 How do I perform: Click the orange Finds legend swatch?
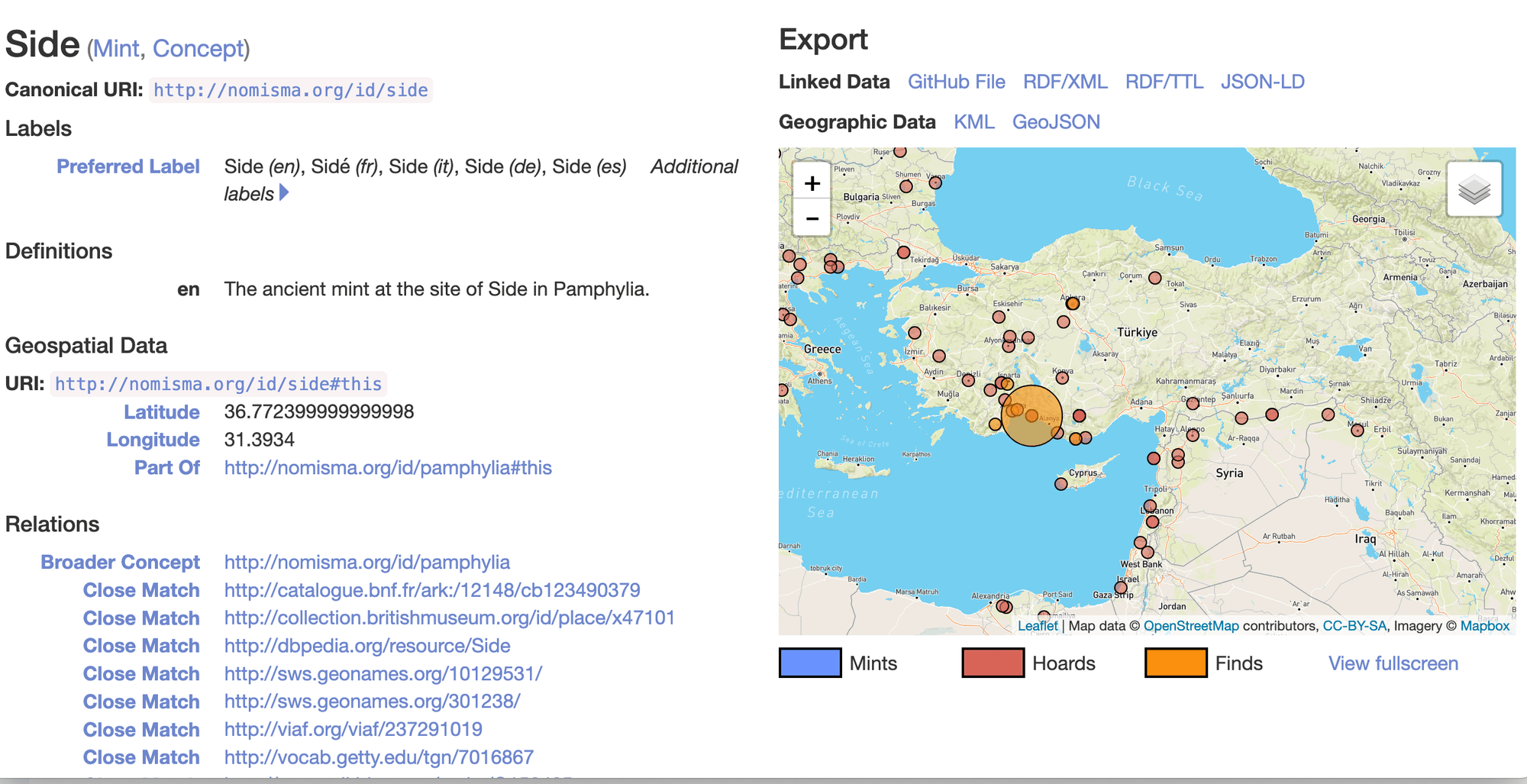(x=1176, y=663)
